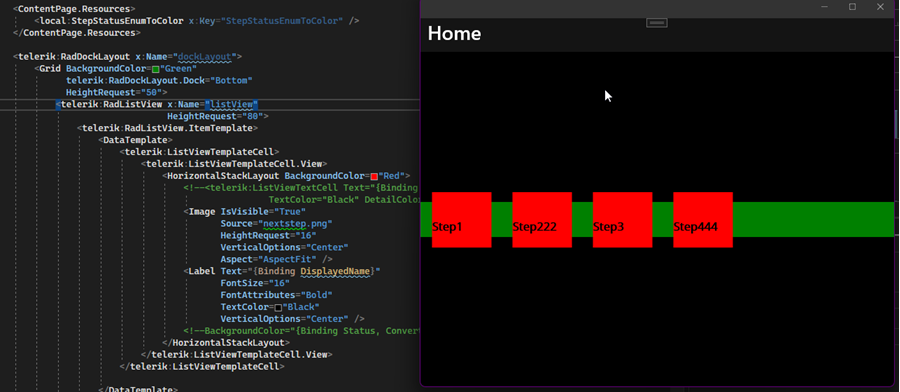This screenshot has height=392, width=900.
Task: Maximize the Home app window
Action: (852, 7)
